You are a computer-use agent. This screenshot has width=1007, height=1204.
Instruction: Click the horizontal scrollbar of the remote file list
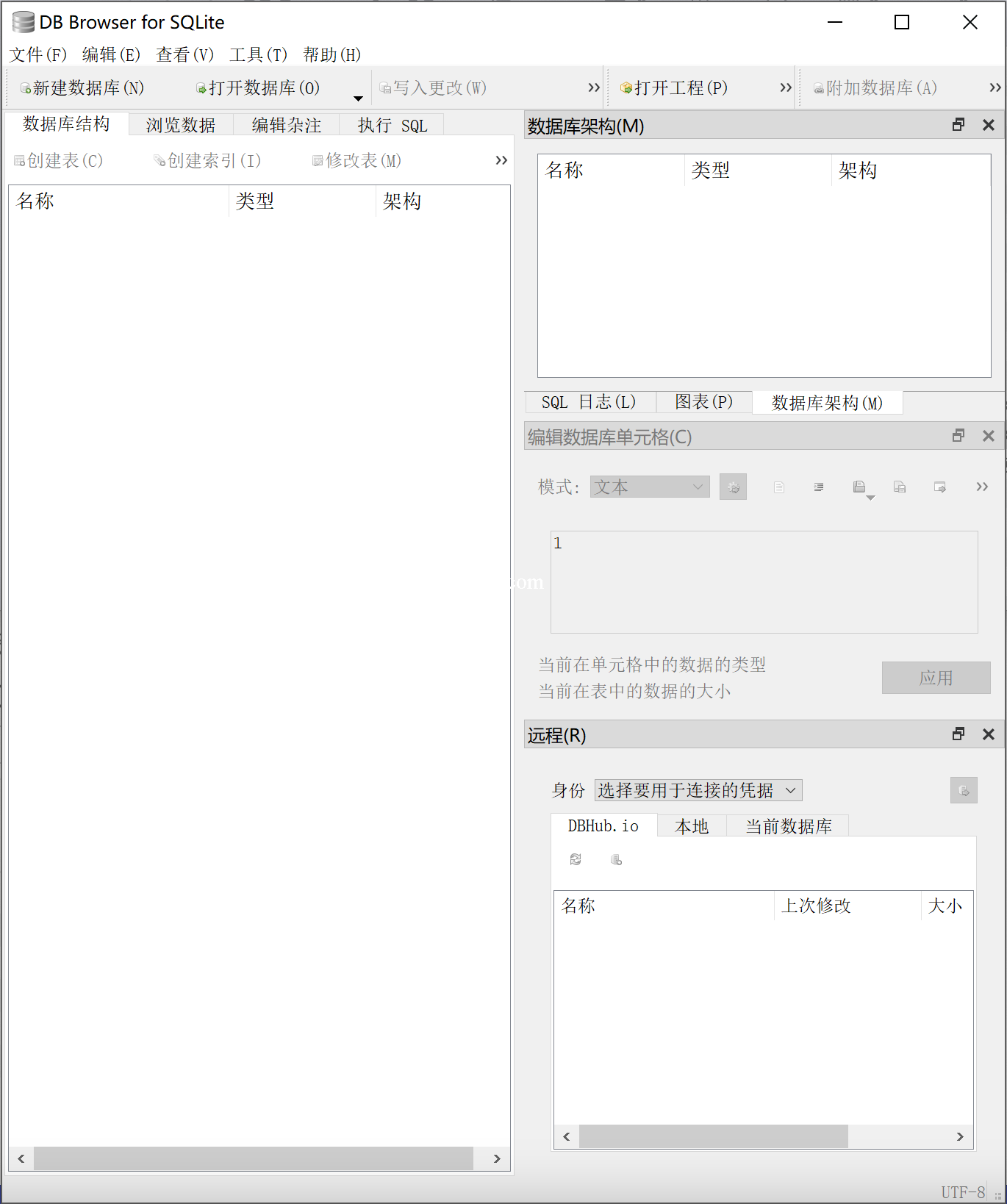coord(713,1136)
